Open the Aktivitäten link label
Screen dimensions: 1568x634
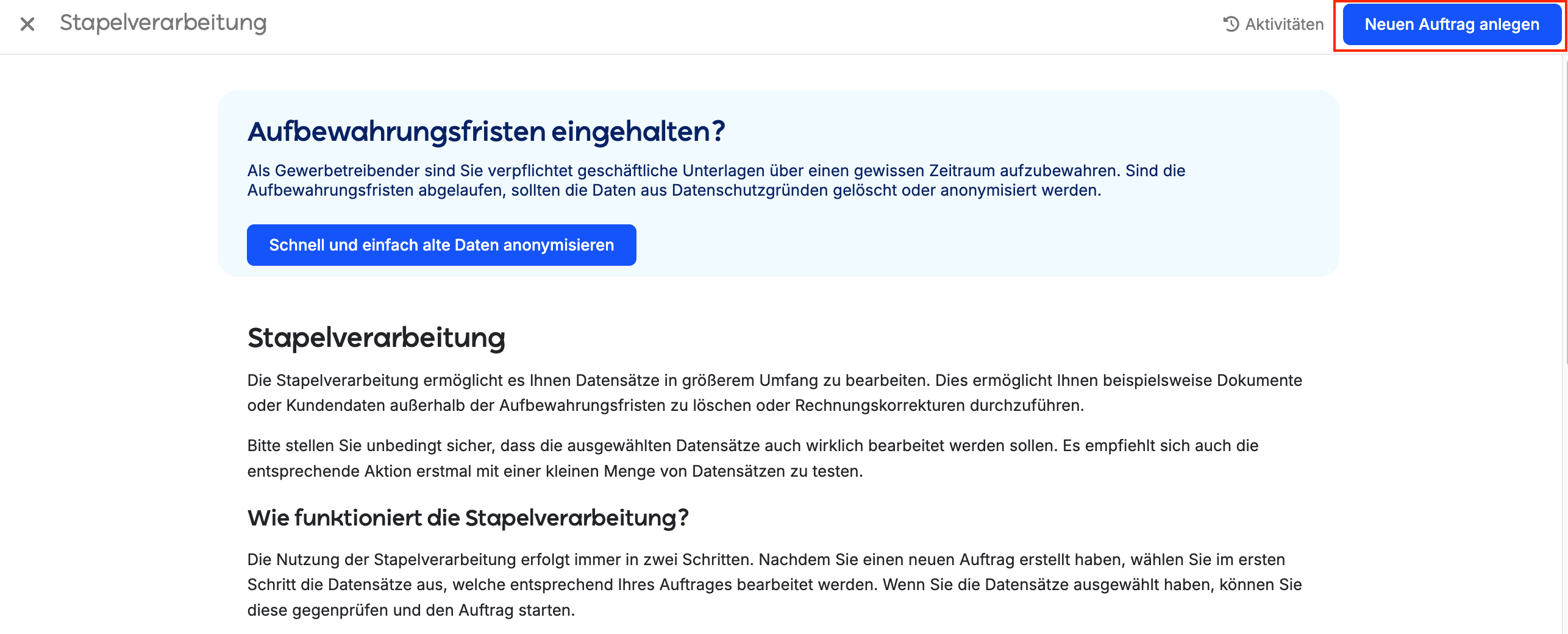pyautogui.click(x=1284, y=24)
